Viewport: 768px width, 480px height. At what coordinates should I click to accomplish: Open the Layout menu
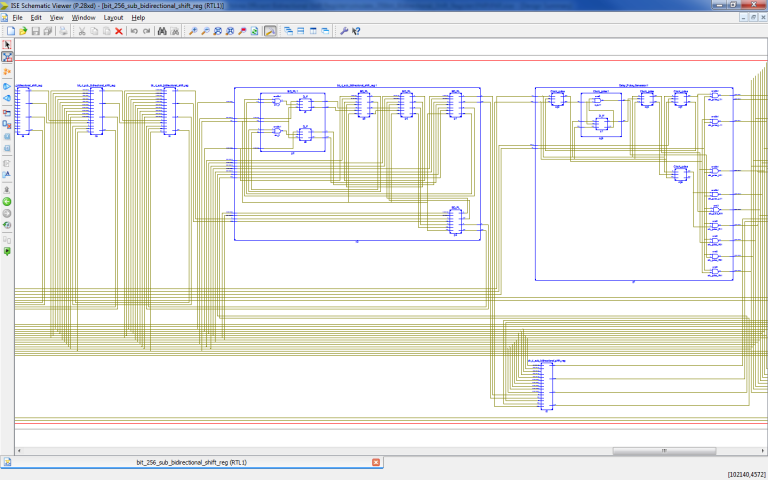pos(113,18)
